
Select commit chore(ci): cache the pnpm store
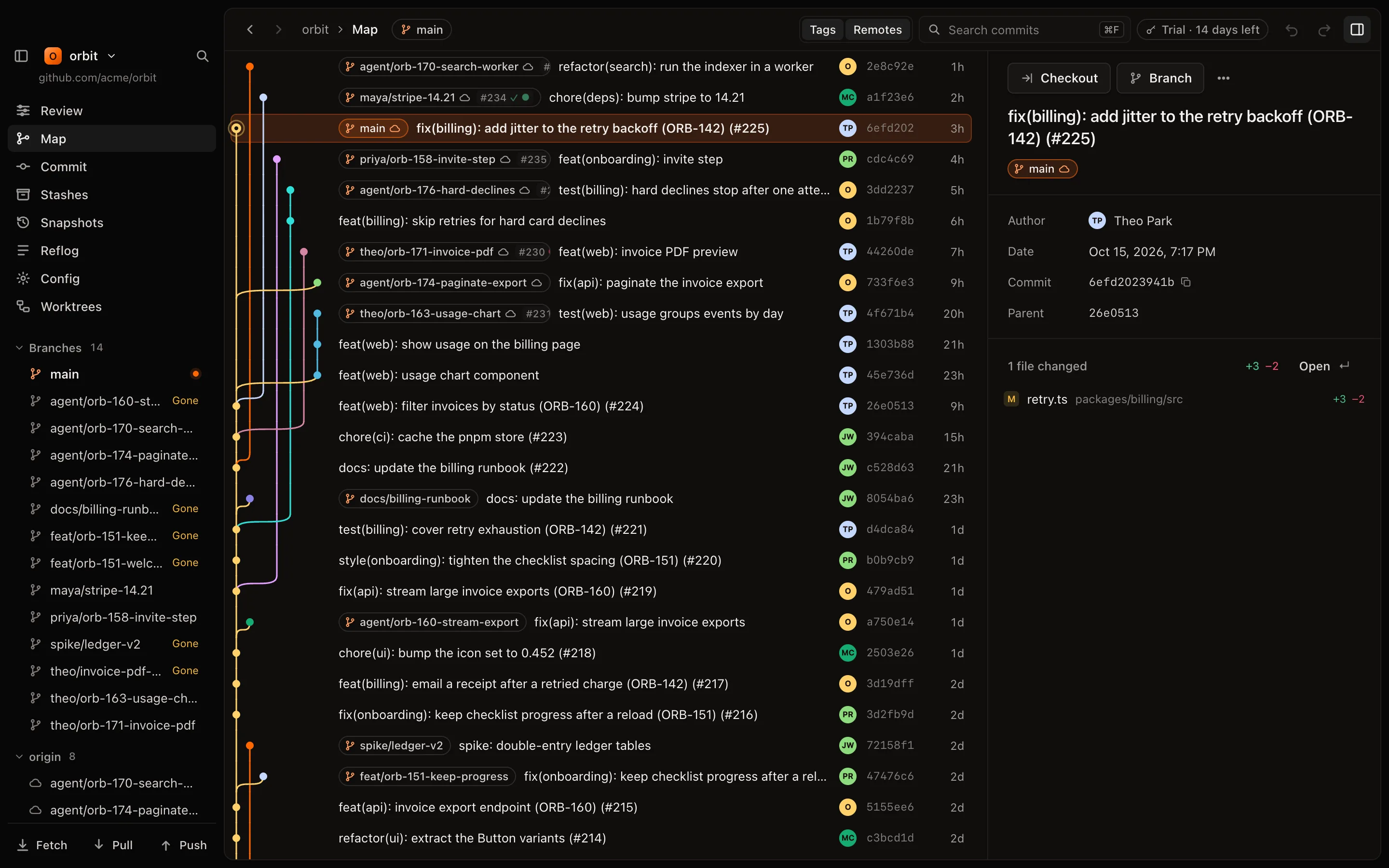[x=600, y=437]
